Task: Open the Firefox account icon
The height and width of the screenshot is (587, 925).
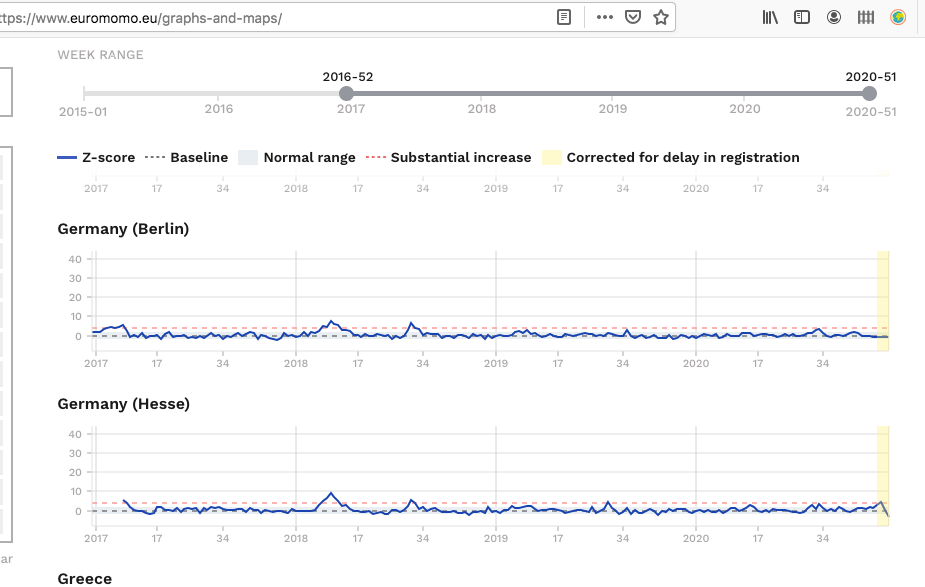Action: (x=834, y=17)
